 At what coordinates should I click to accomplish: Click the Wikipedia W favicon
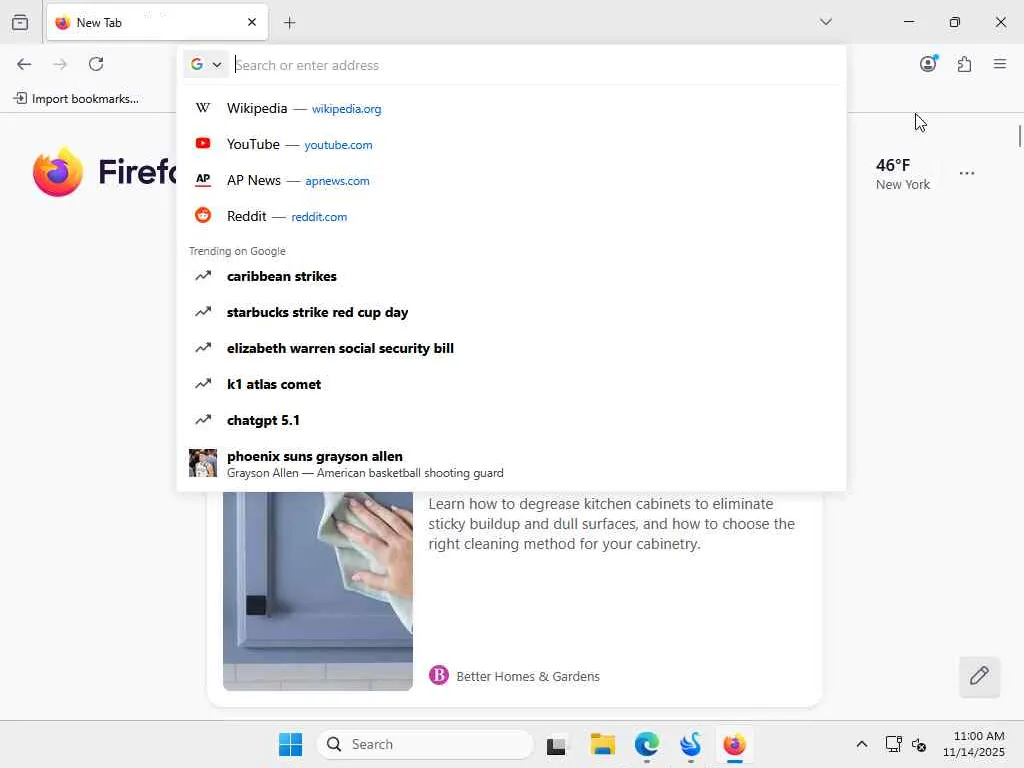[x=203, y=108]
